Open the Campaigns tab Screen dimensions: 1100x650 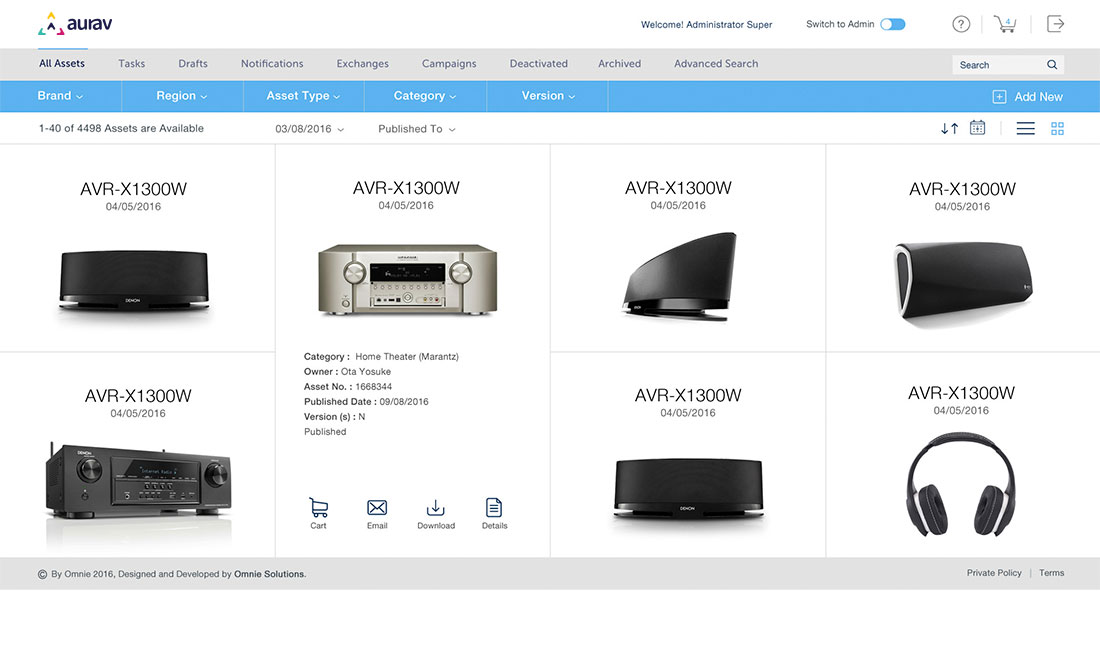[x=449, y=63]
